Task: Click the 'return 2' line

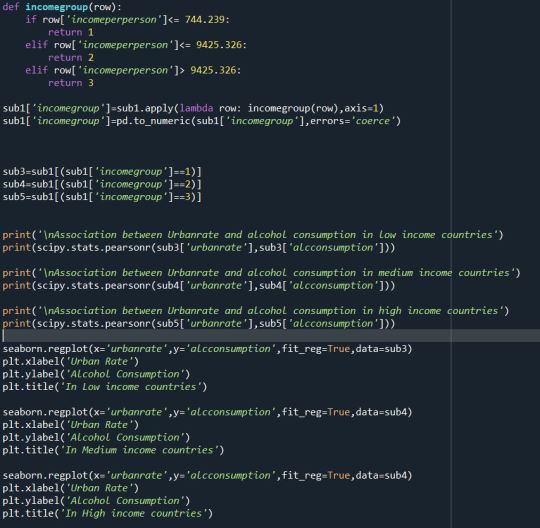Action: pyautogui.click(x=71, y=58)
